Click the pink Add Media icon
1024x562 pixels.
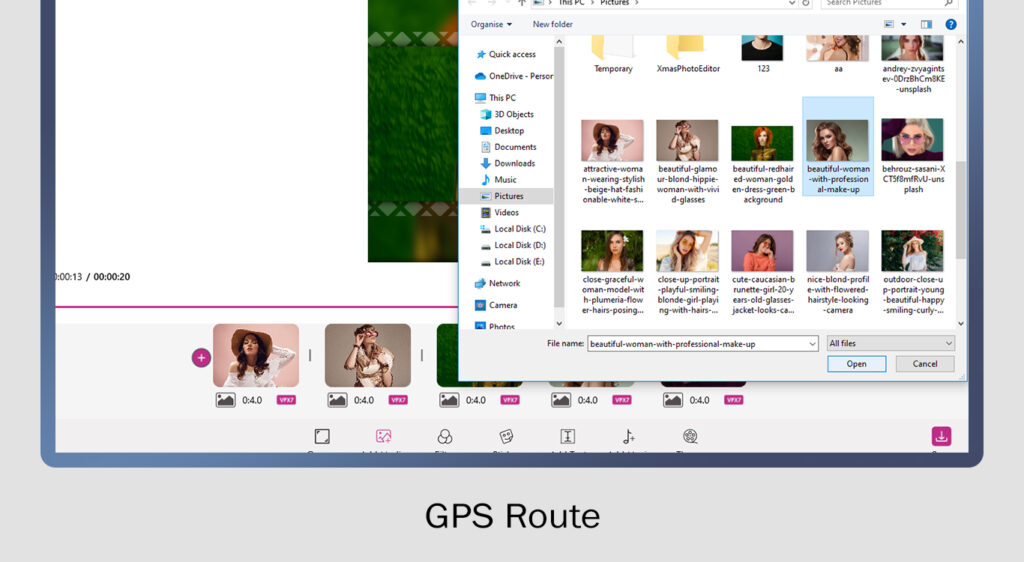[x=383, y=436]
